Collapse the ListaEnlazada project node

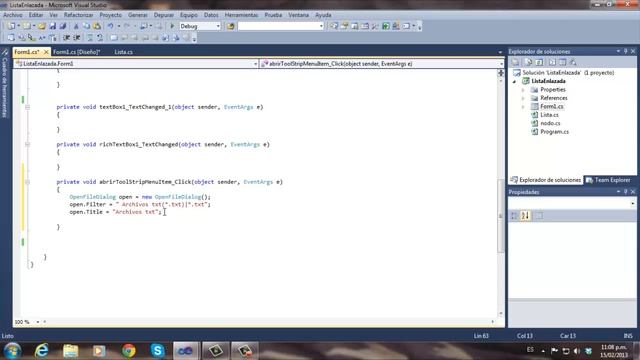click(515, 81)
